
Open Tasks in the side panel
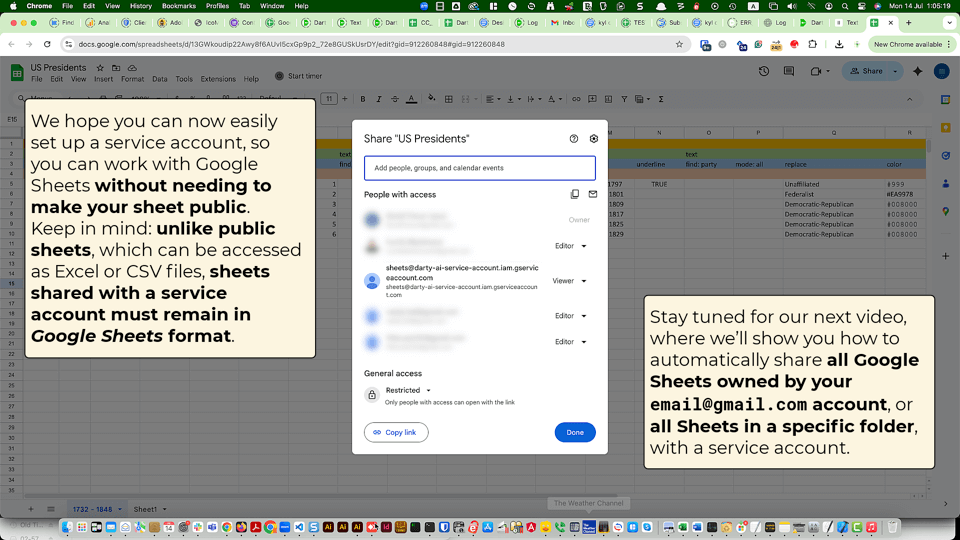pyautogui.click(x=945, y=156)
